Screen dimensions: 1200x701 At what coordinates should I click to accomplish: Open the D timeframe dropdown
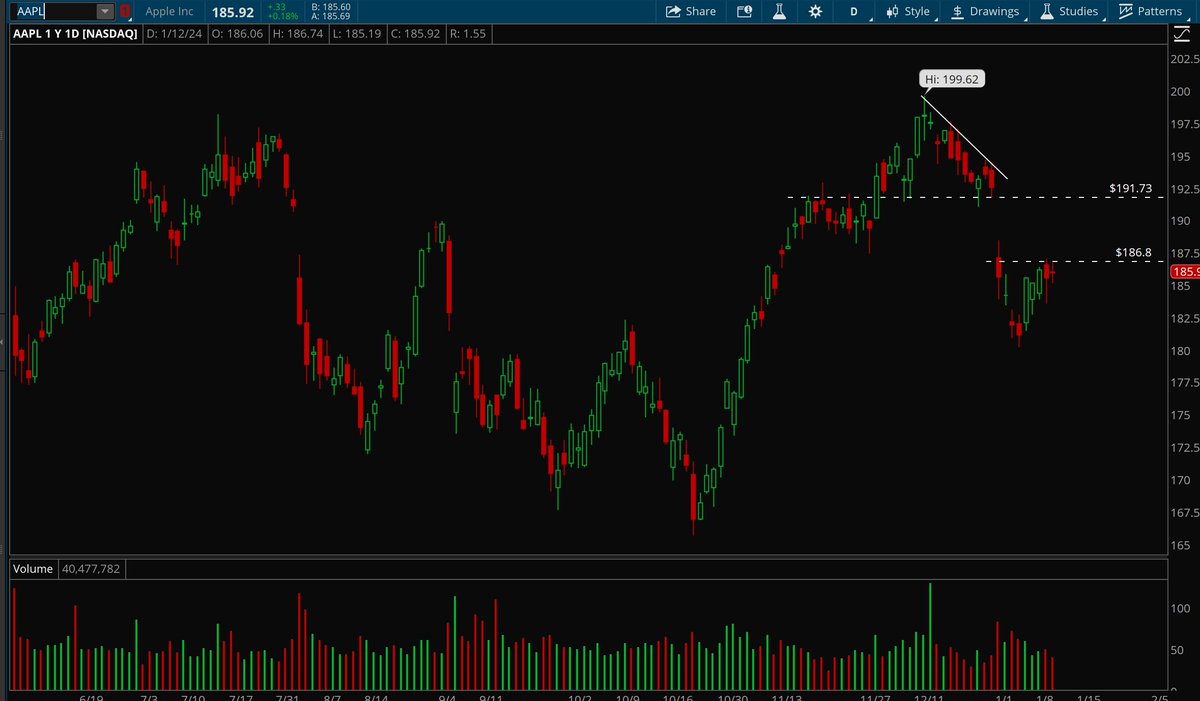(x=856, y=12)
